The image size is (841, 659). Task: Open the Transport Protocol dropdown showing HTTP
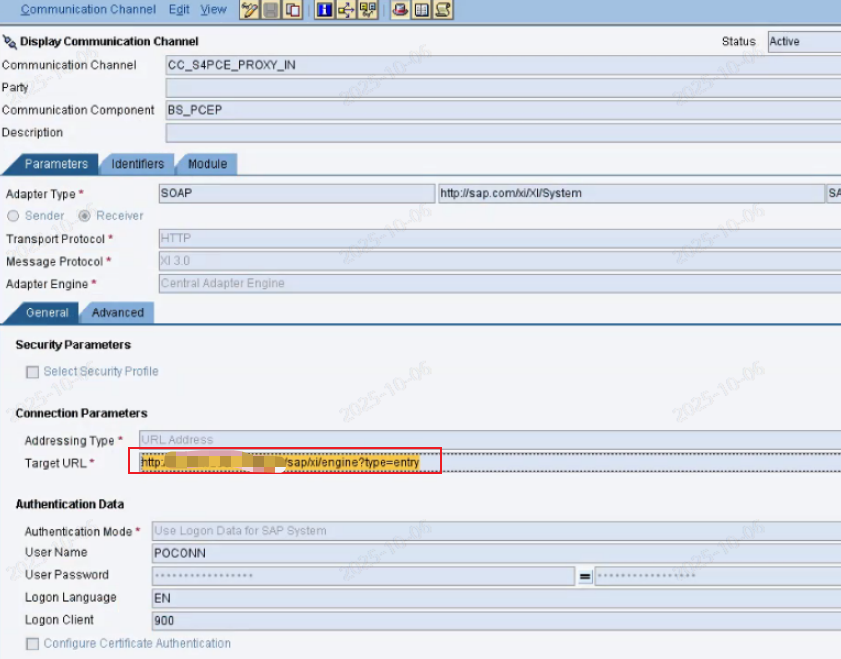pos(500,239)
